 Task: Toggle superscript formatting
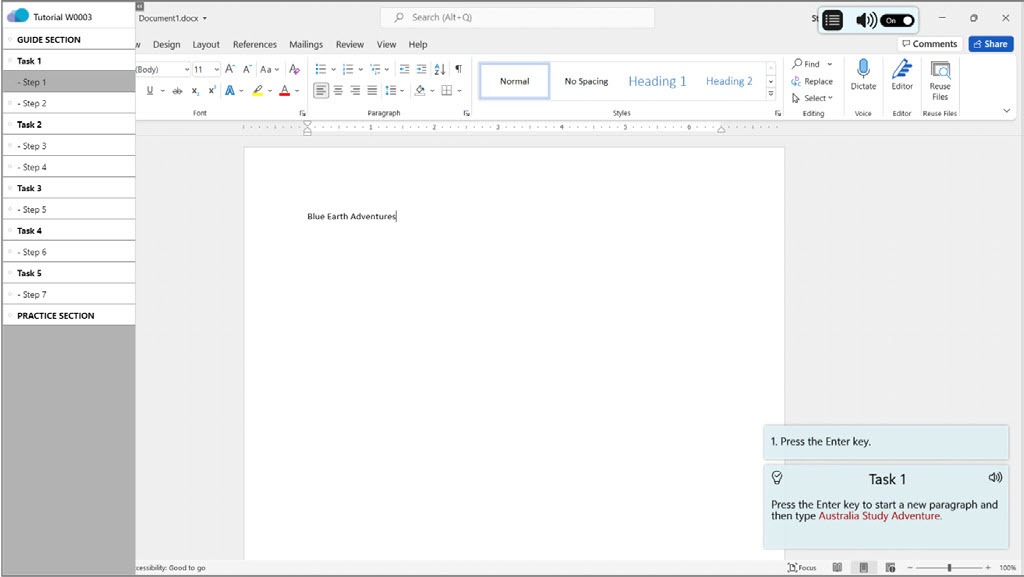[212, 90]
